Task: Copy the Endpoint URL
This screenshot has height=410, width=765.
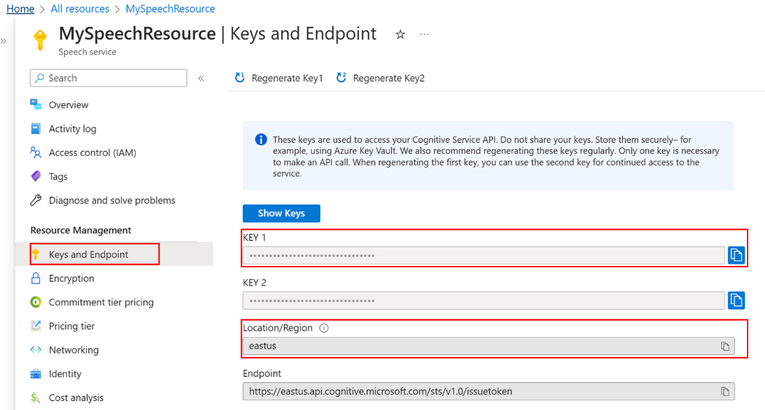Action: coord(725,391)
